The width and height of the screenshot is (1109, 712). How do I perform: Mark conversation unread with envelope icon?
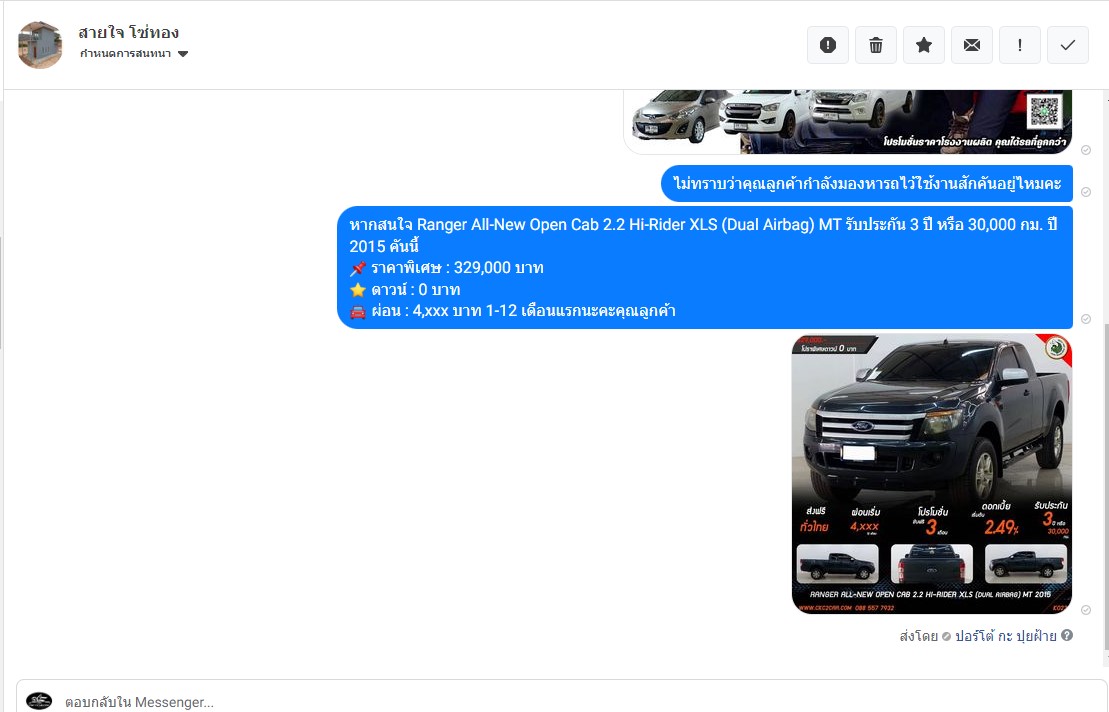(x=972, y=45)
